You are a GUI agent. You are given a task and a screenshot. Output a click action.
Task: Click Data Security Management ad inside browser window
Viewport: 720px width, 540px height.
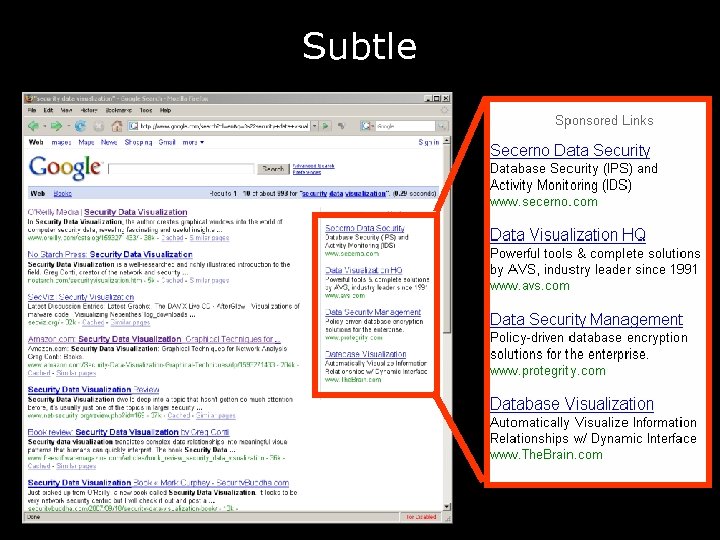coord(373,312)
